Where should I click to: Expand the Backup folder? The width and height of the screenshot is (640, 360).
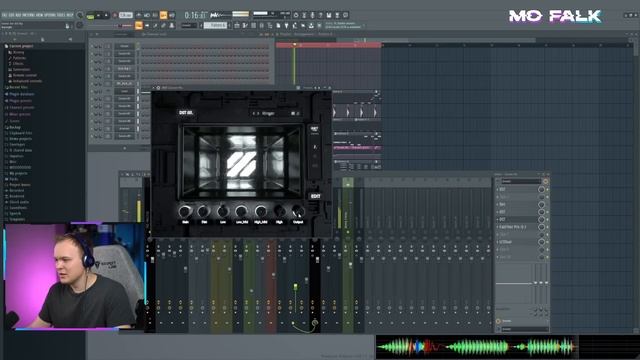click(14, 127)
